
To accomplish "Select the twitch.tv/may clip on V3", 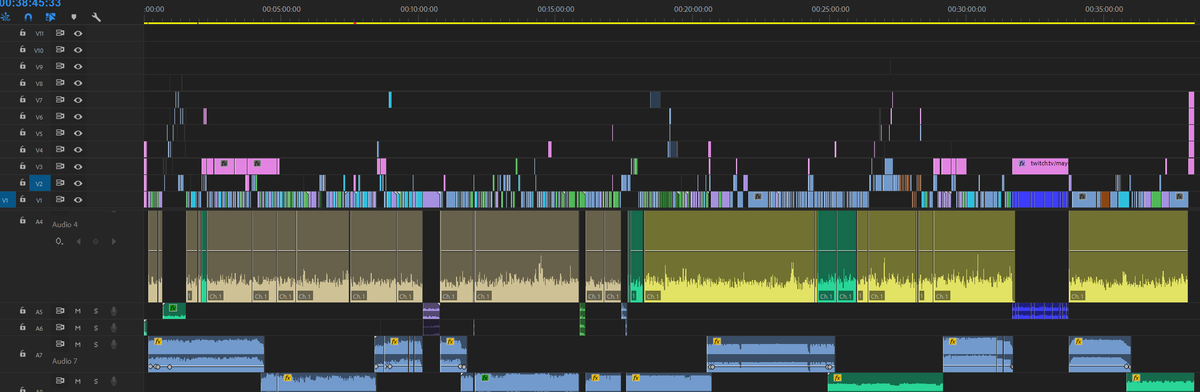I will pos(1041,166).
